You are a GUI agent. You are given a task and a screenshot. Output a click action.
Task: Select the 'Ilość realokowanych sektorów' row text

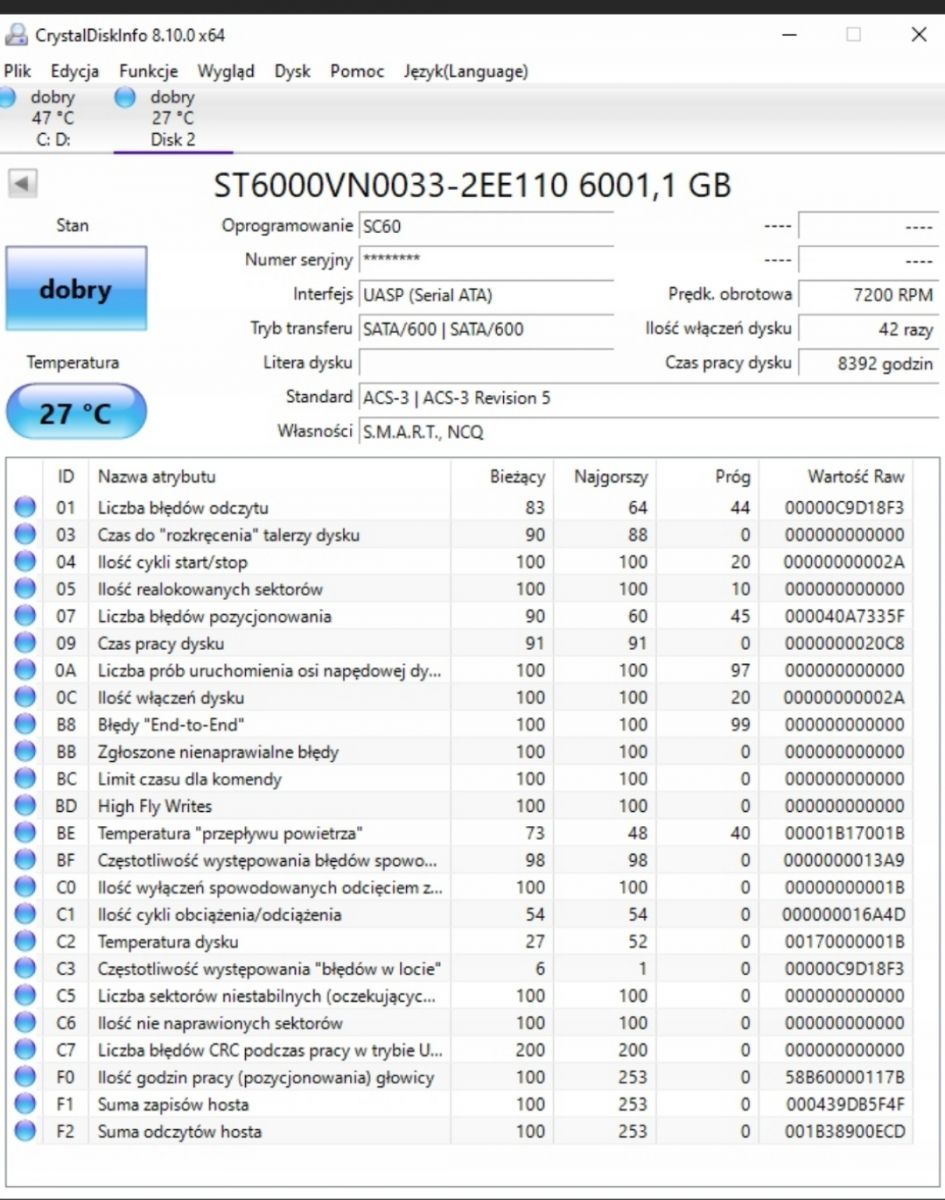[210, 589]
